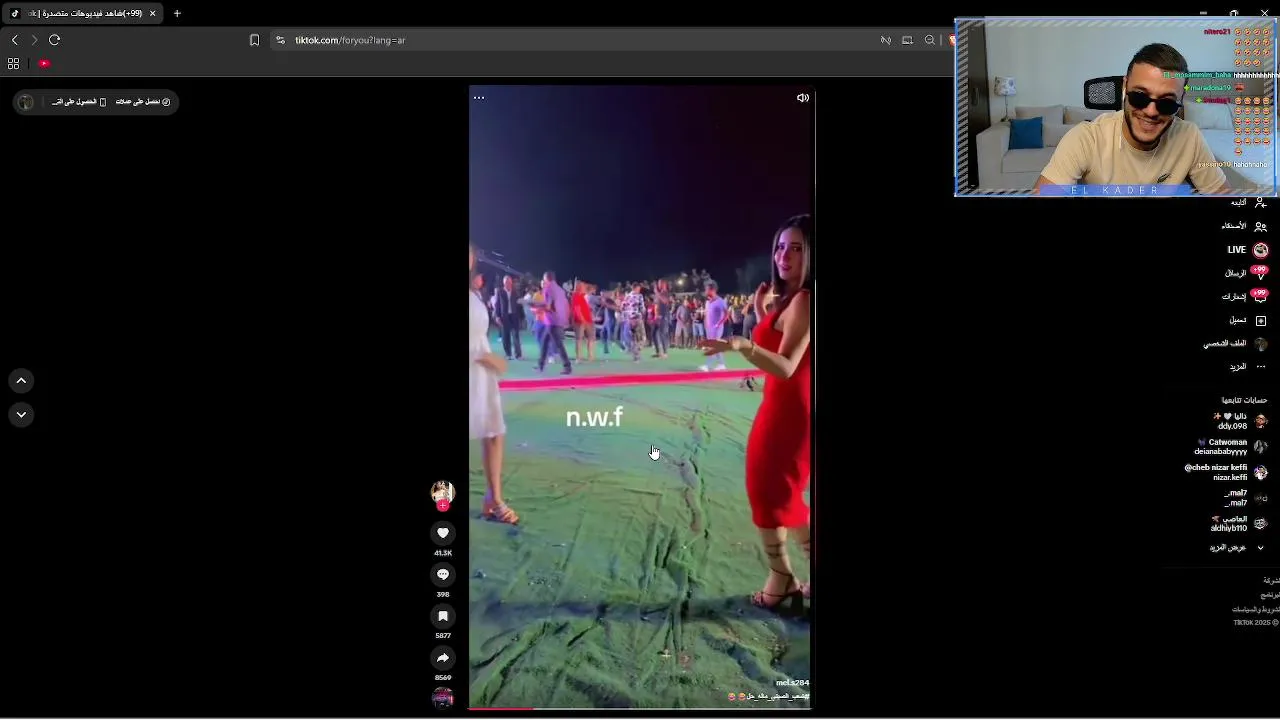Open followed account nizar.keffi
This screenshot has width=1280, height=720.
point(1226,473)
